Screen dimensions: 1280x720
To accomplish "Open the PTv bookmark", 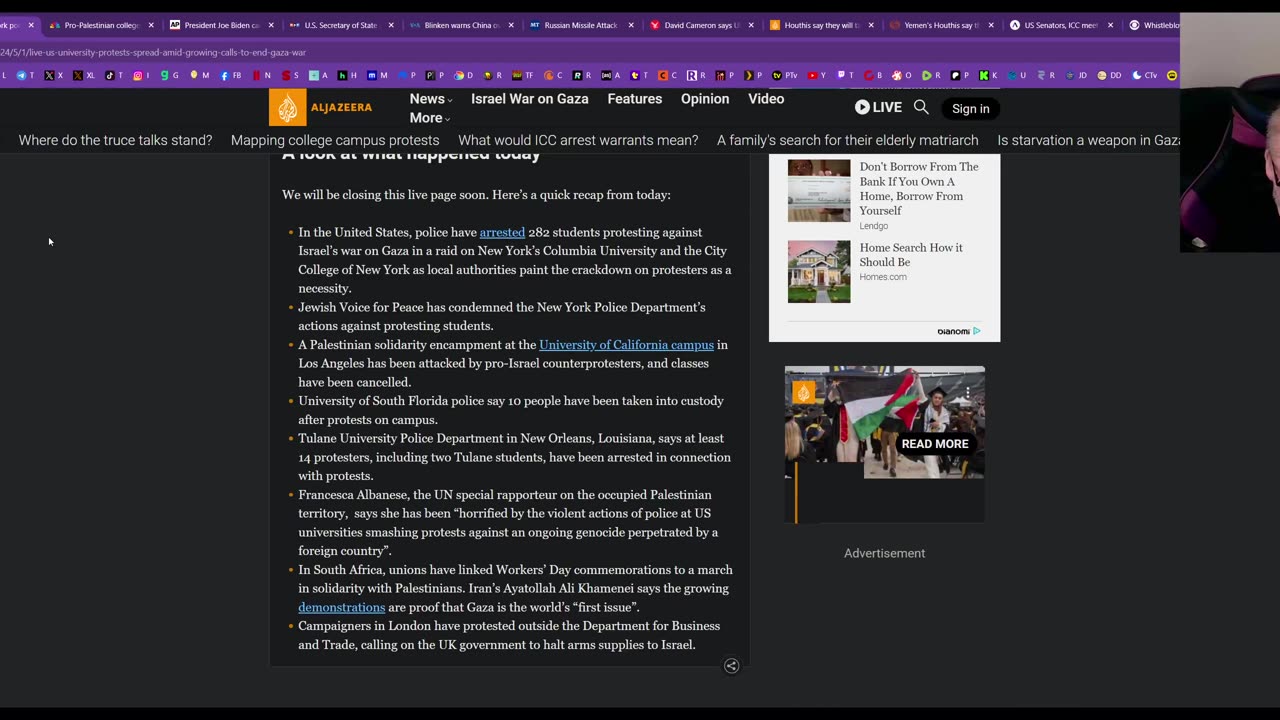I will click(785, 75).
